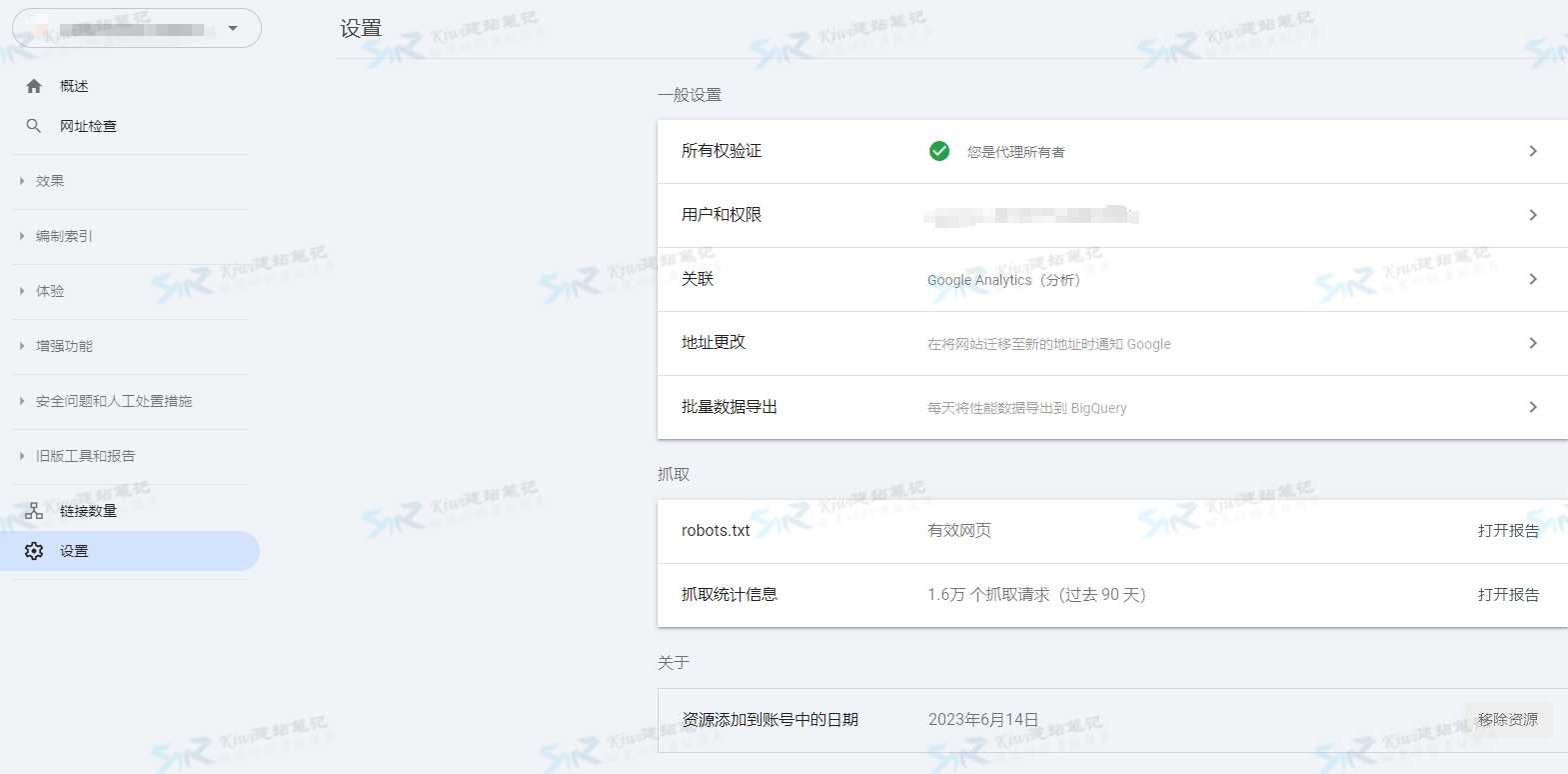Open the property selector dropdown

coord(232,28)
